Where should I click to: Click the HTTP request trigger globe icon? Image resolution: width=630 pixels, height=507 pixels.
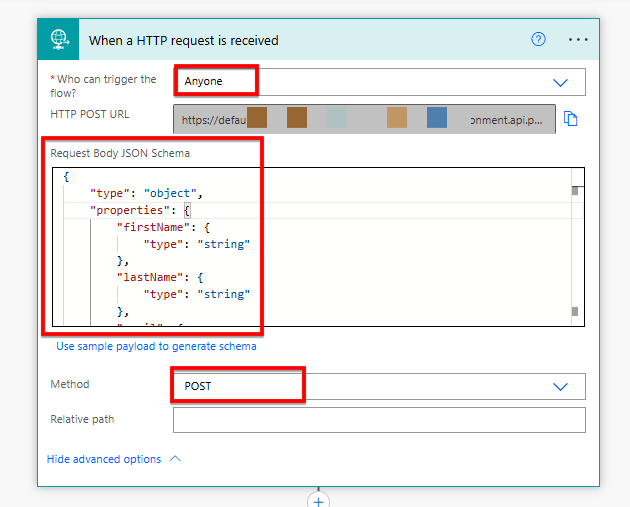point(59,39)
